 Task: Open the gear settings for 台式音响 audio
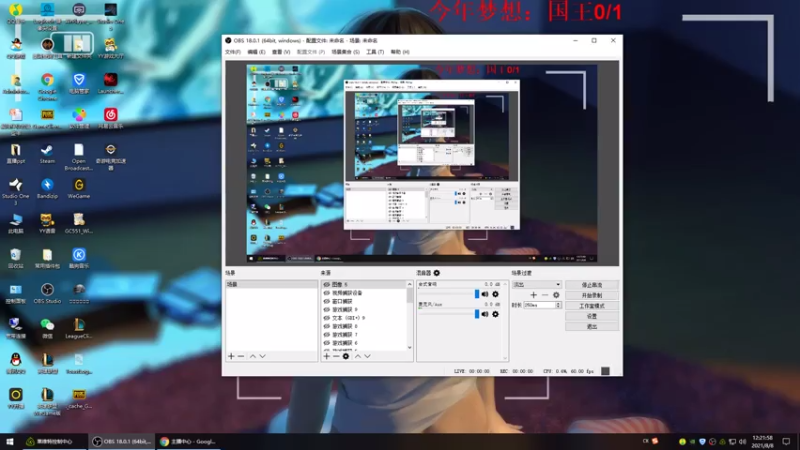tap(495, 294)
